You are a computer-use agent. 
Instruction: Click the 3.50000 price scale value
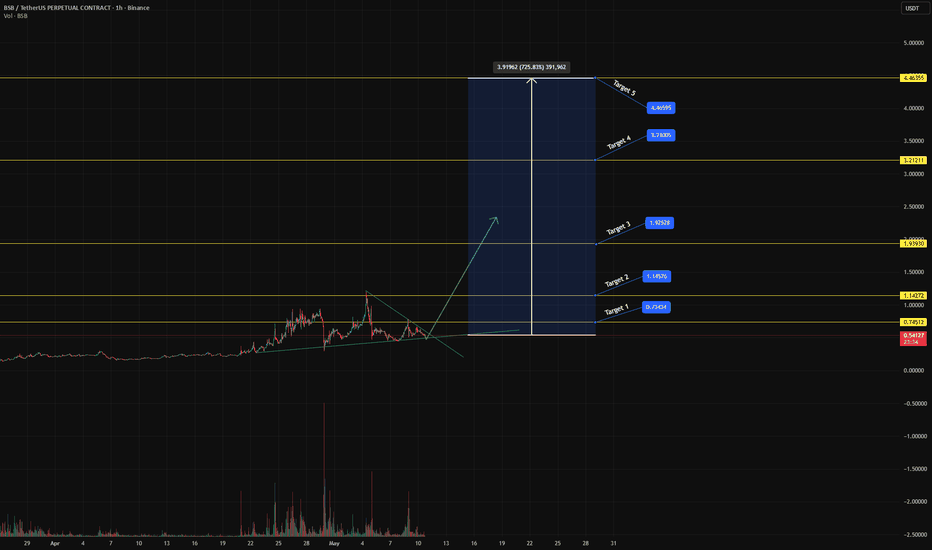pos(914,141)
